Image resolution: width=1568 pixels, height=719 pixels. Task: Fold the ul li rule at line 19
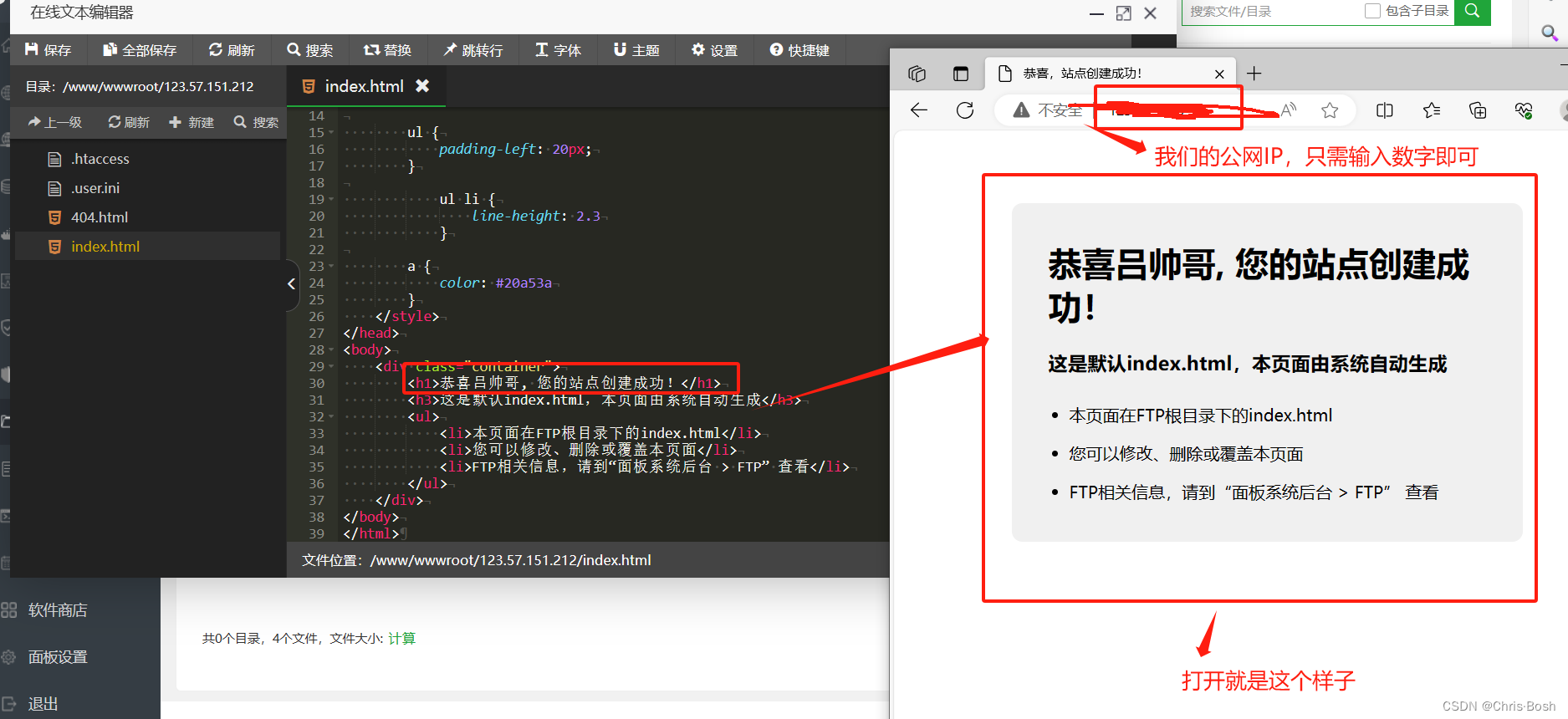[331, 199]
